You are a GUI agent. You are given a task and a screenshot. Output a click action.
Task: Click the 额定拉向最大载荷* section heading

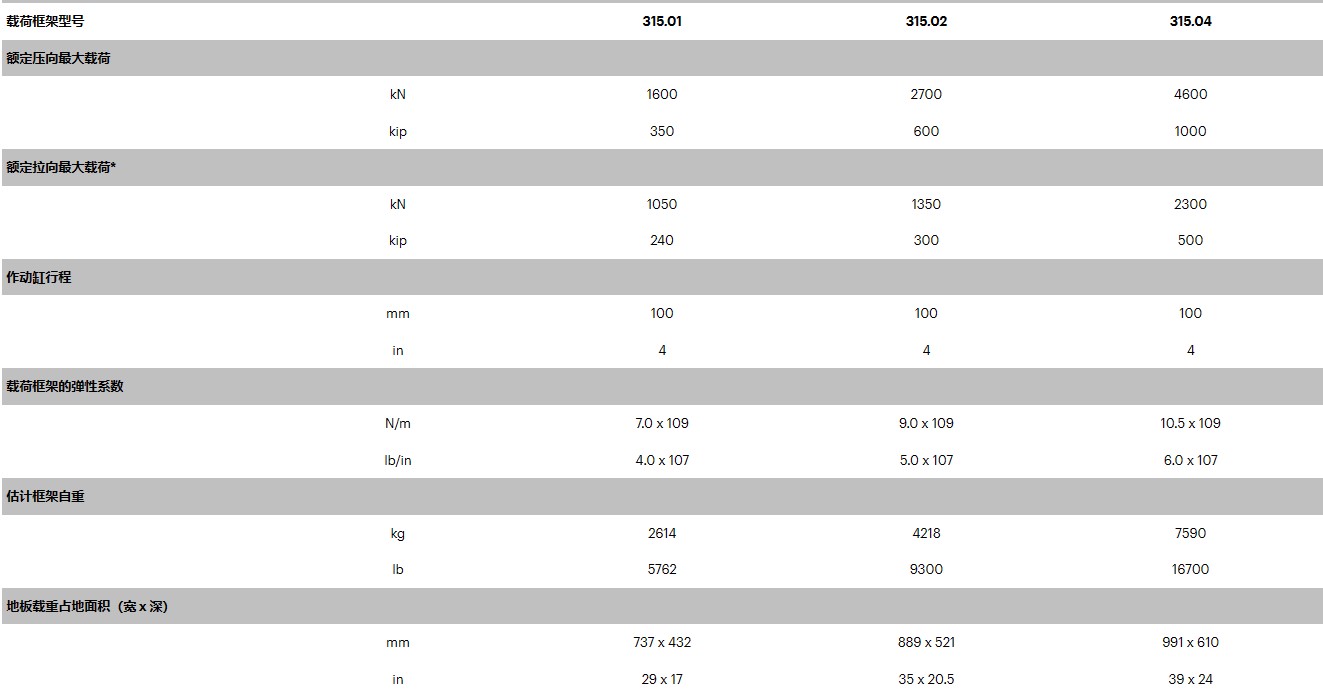(x=61, y=167)
